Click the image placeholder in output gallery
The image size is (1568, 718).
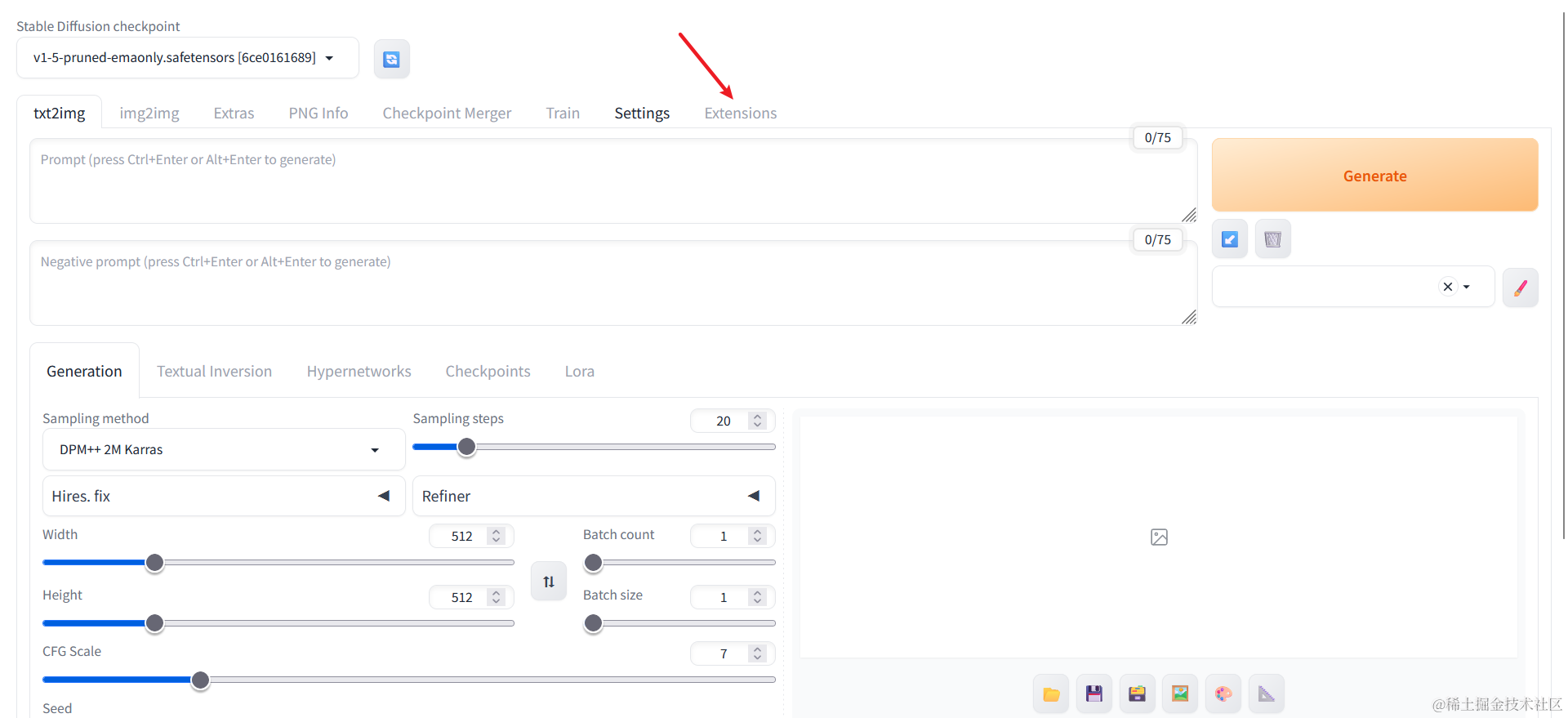pyautogui.click(x=1159, y=537)
